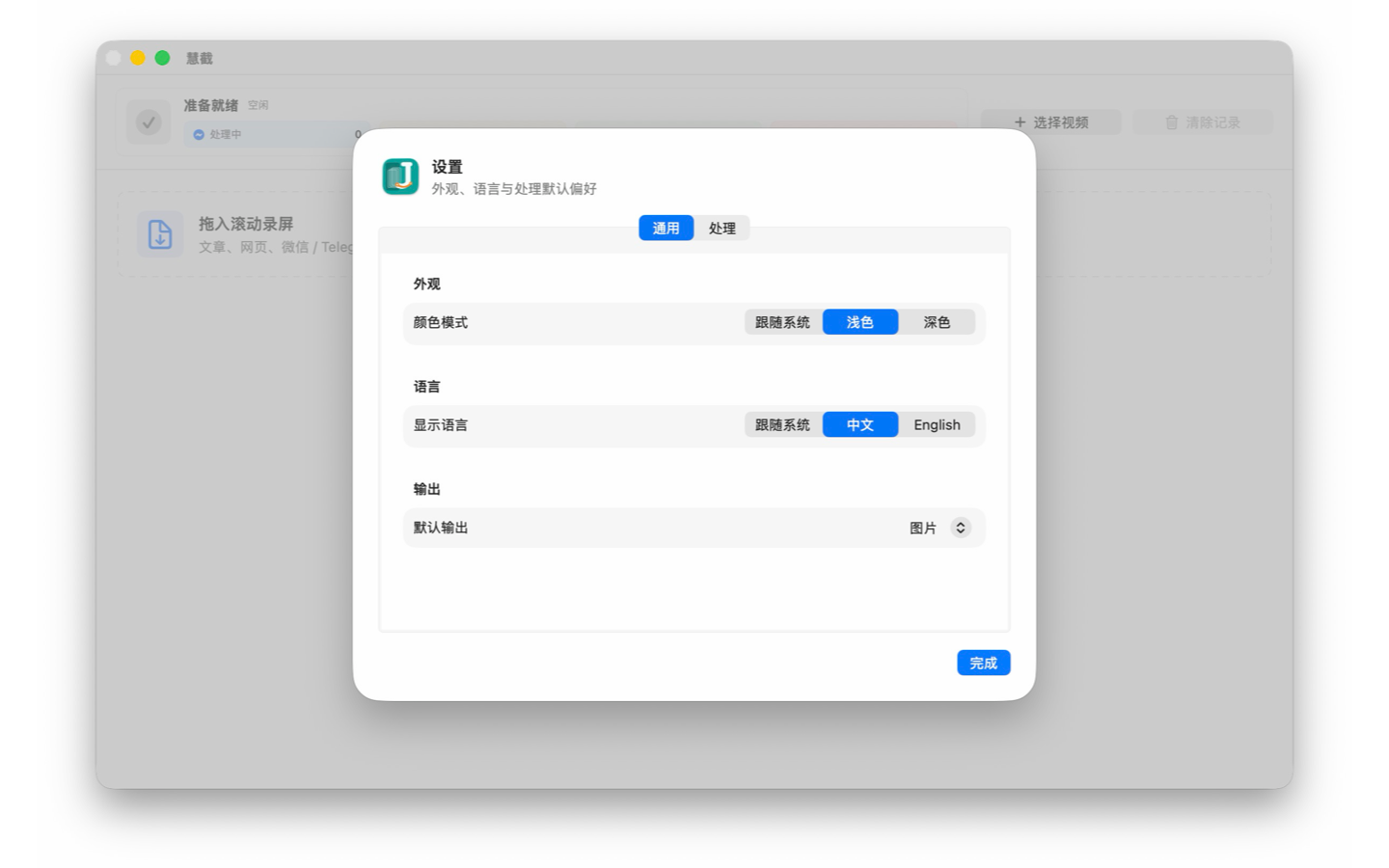This screenshot has height=868, width=1389.
Task: Click the checkmark status icon beside 准备就绪
Action: 149,122
